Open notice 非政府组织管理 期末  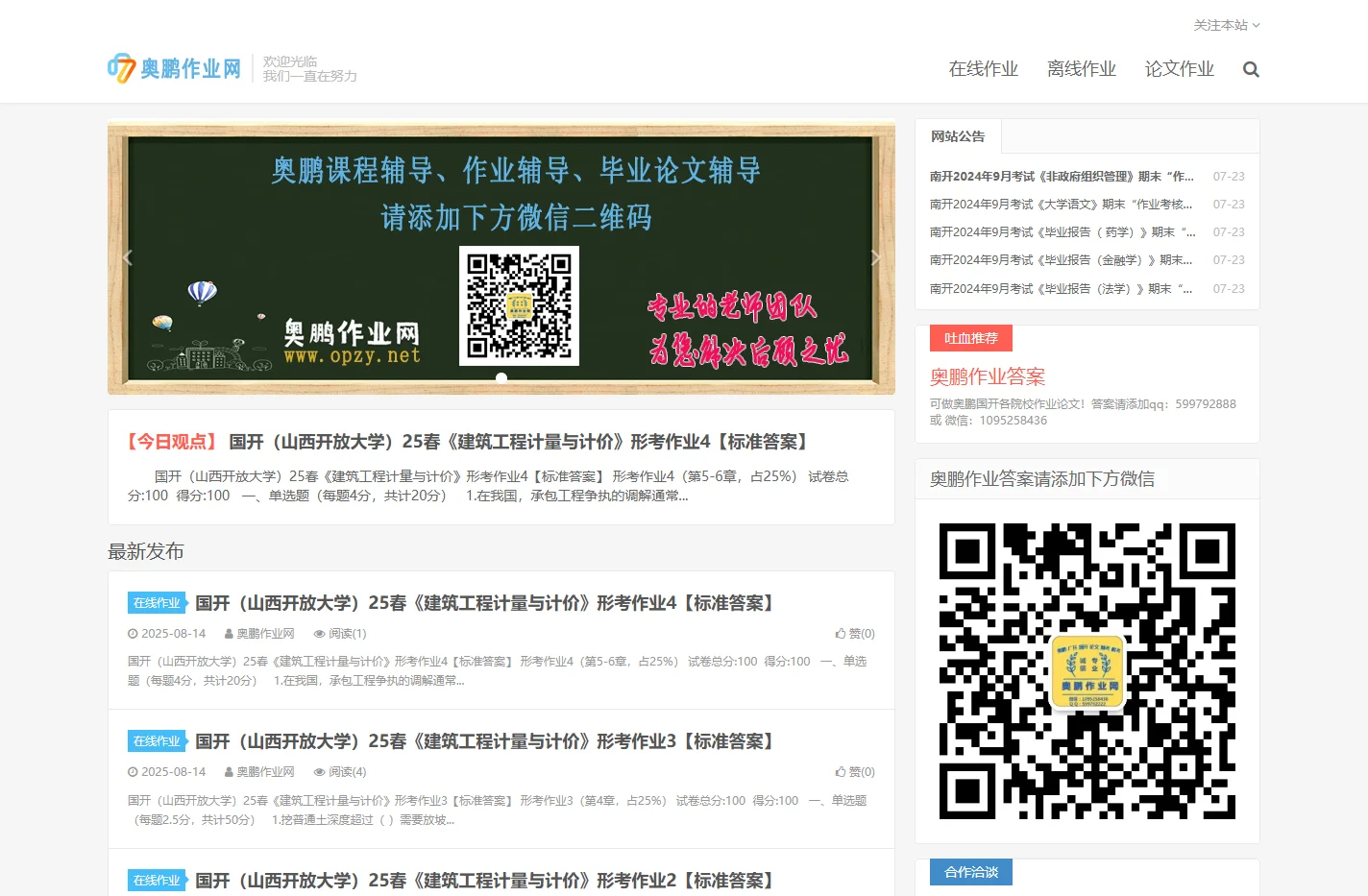click(x=1062, y=177)
